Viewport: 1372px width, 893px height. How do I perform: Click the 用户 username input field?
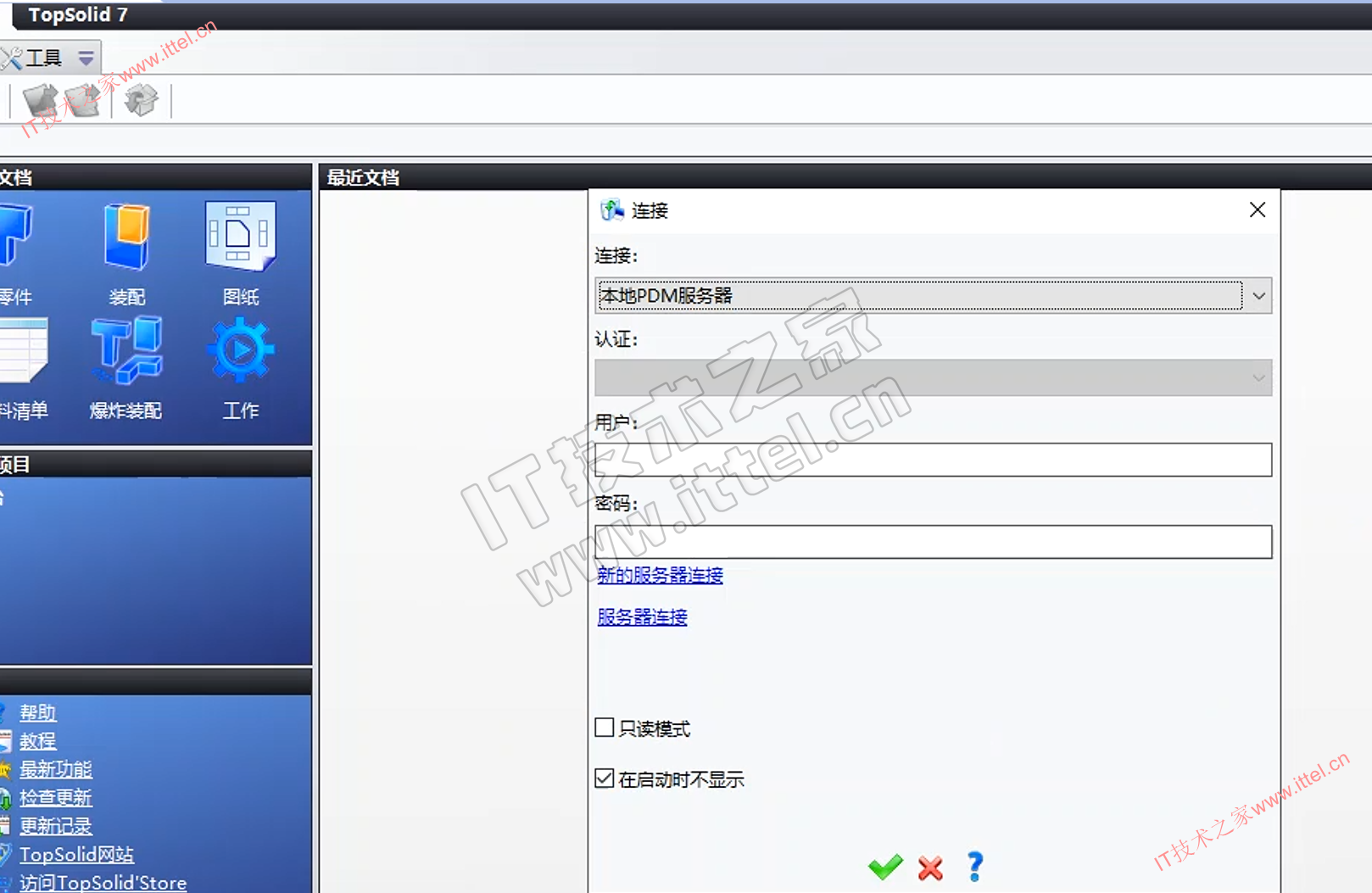click(933, 460)
